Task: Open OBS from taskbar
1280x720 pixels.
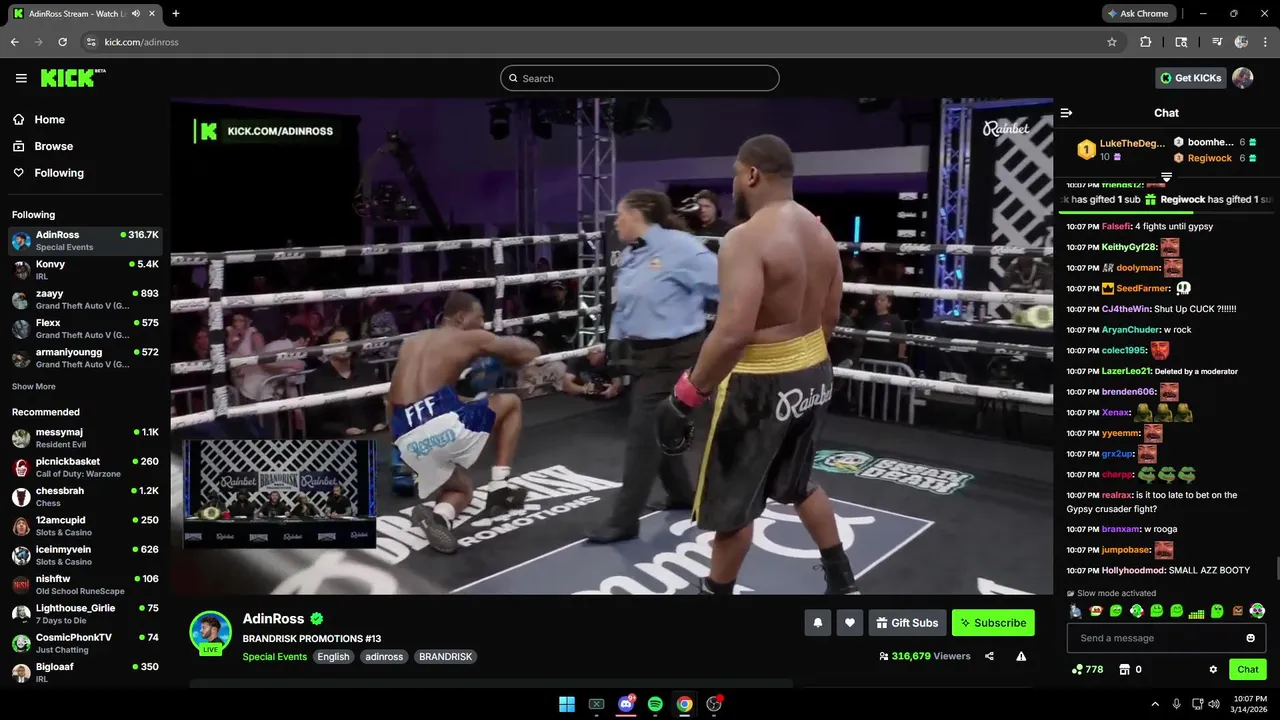Action: pos(714,704)
